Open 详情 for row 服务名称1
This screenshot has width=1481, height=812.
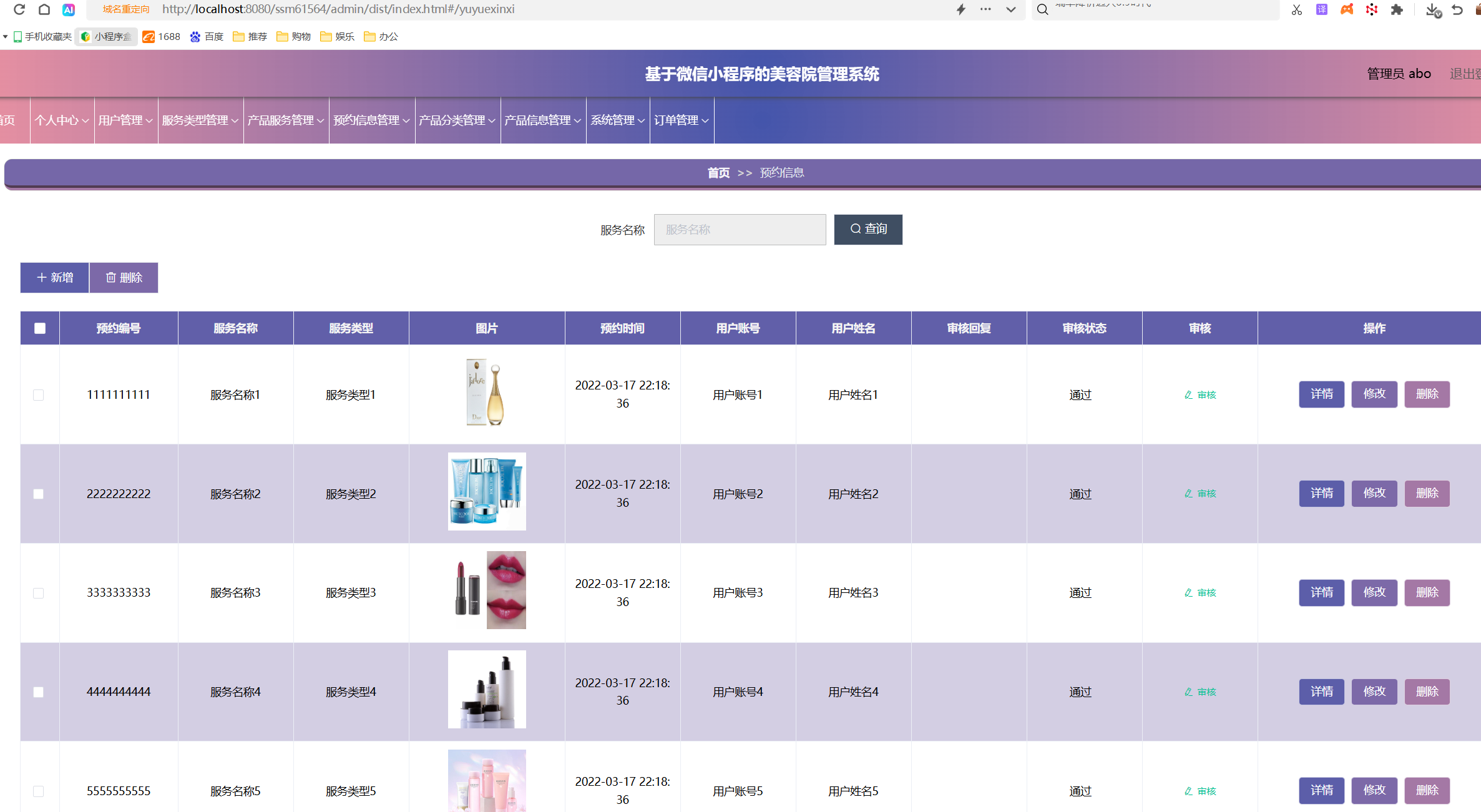(1322, 394)
